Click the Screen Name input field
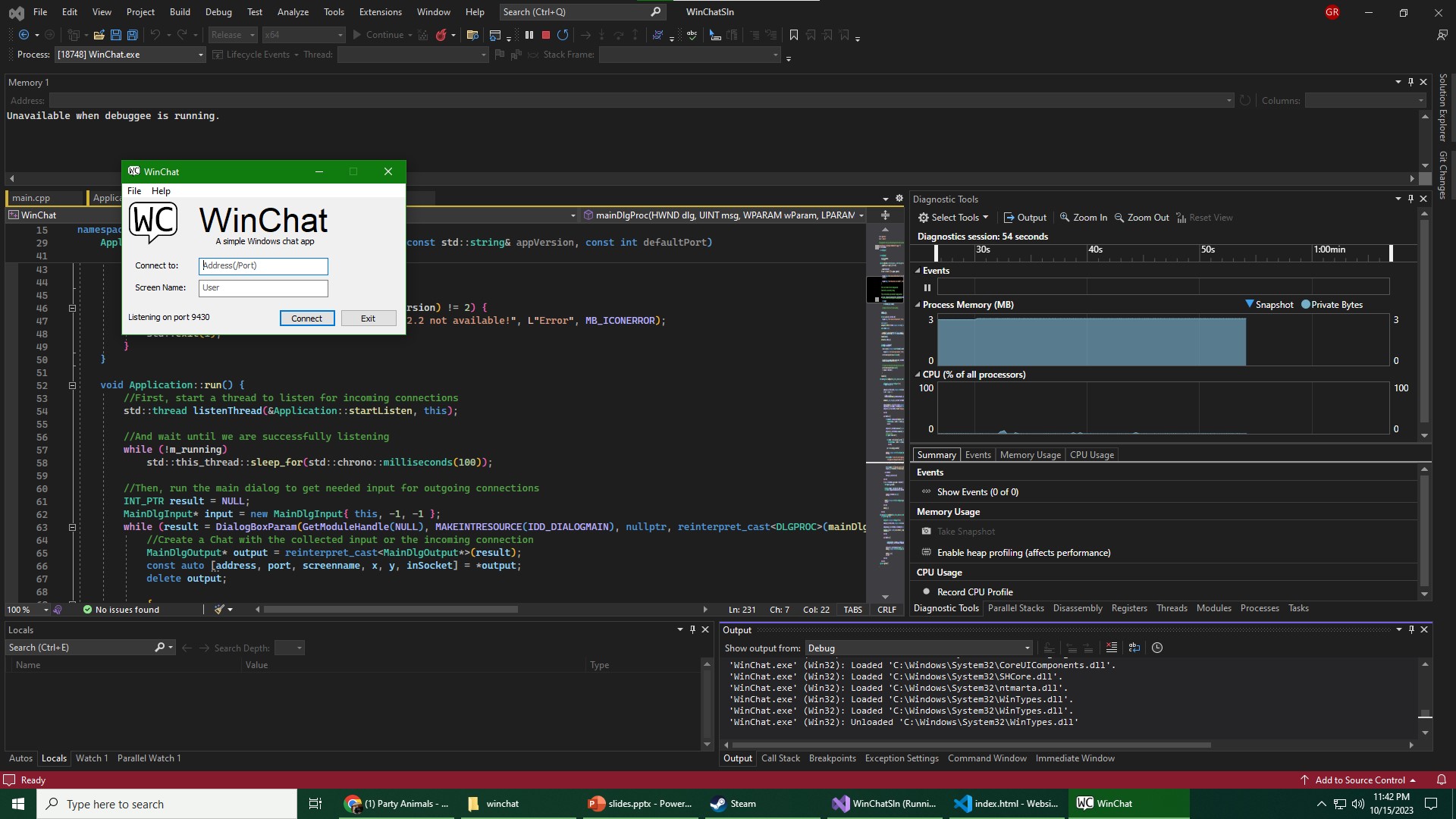 coord(263,288)
